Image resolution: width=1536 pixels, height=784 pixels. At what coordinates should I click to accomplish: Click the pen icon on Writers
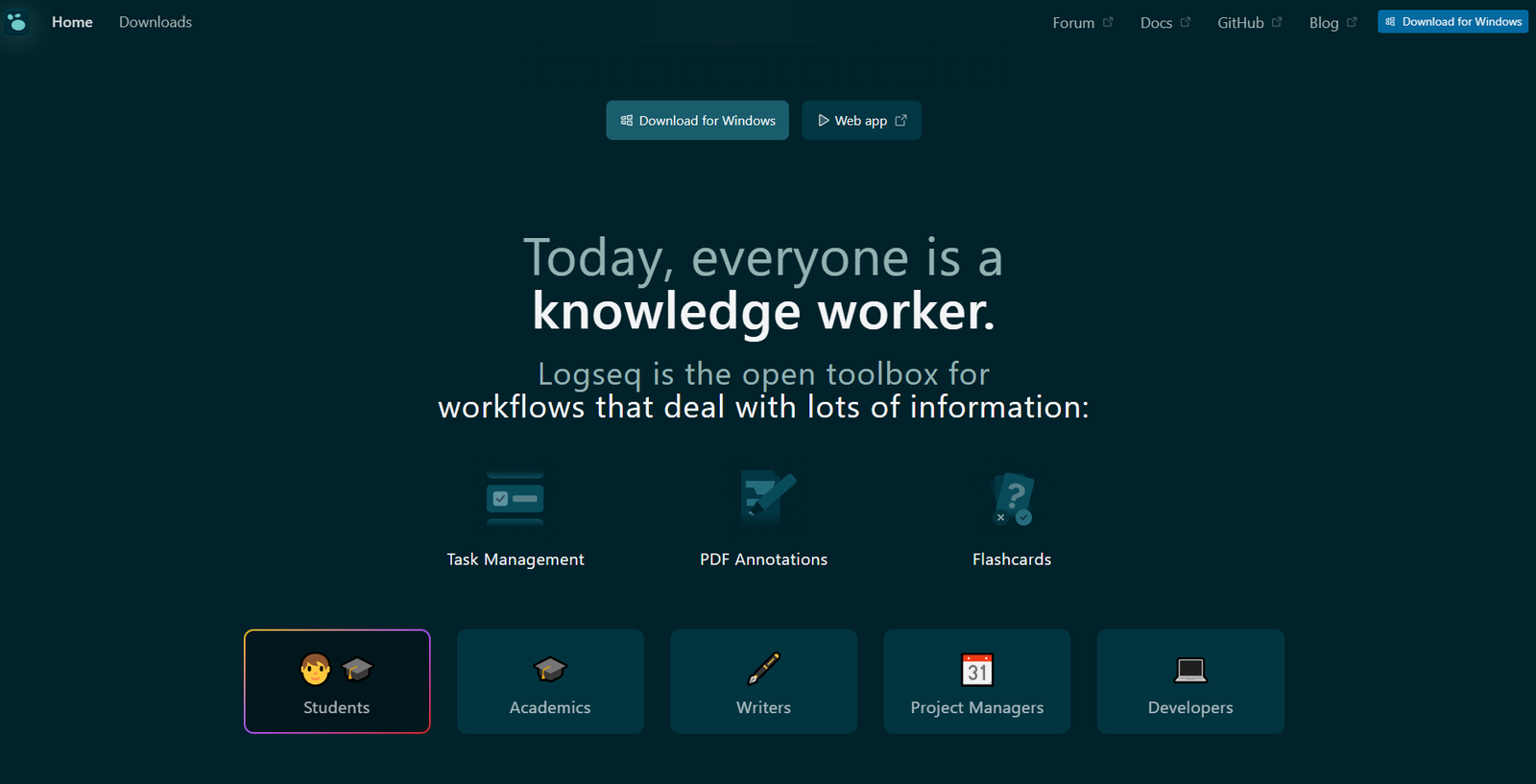click(764, 669)
